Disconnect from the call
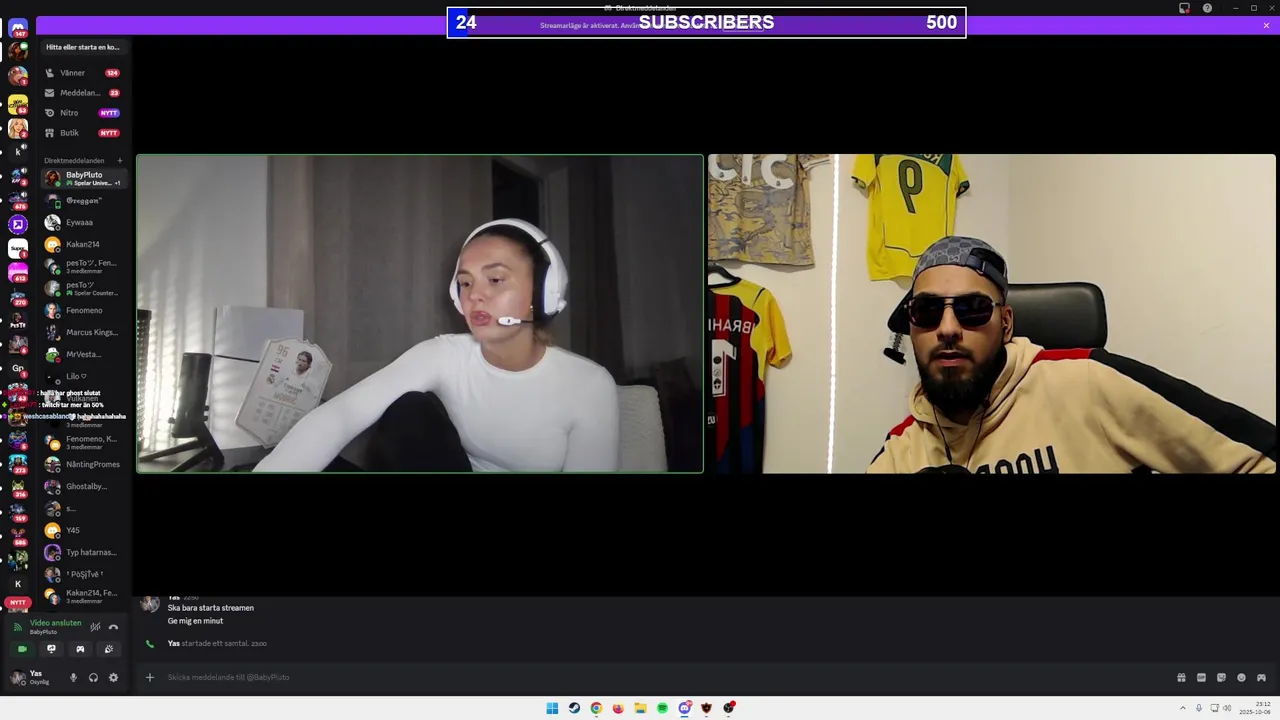 [x=113, y=627]
